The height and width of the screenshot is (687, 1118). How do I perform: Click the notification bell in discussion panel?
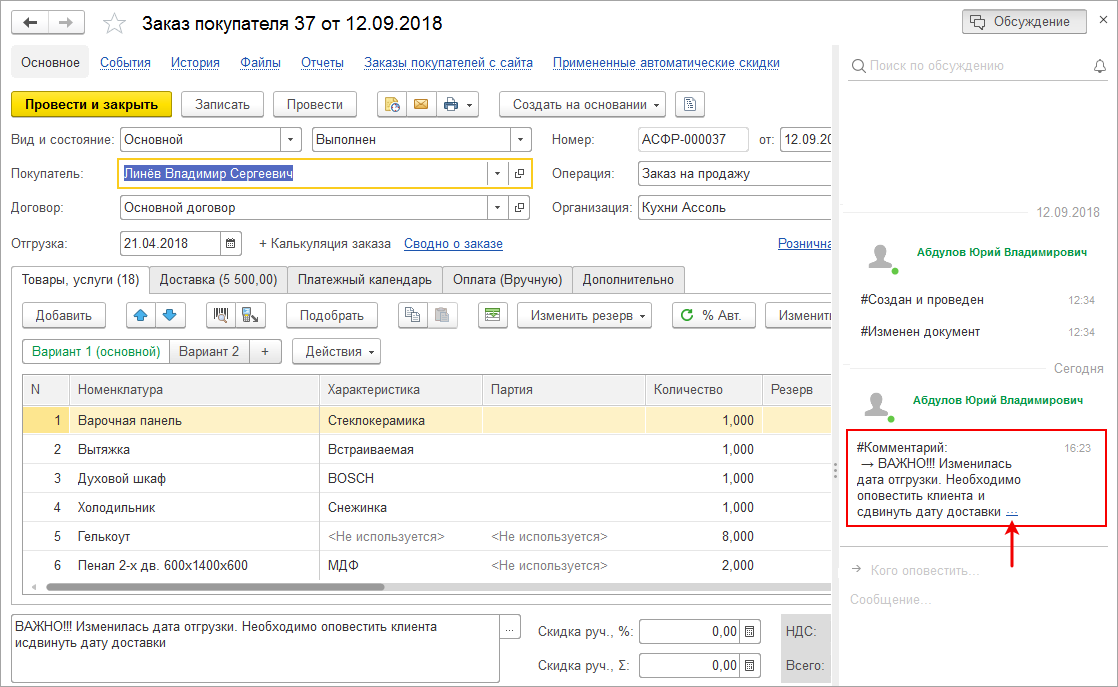[1100, 66]
